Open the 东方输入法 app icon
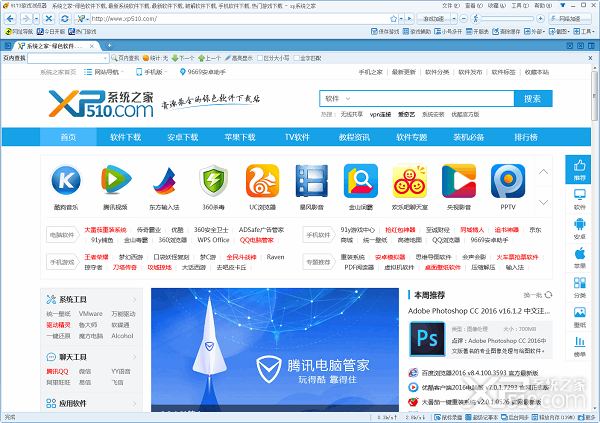Viewport: 600px width, 423px height. (164, 180)
